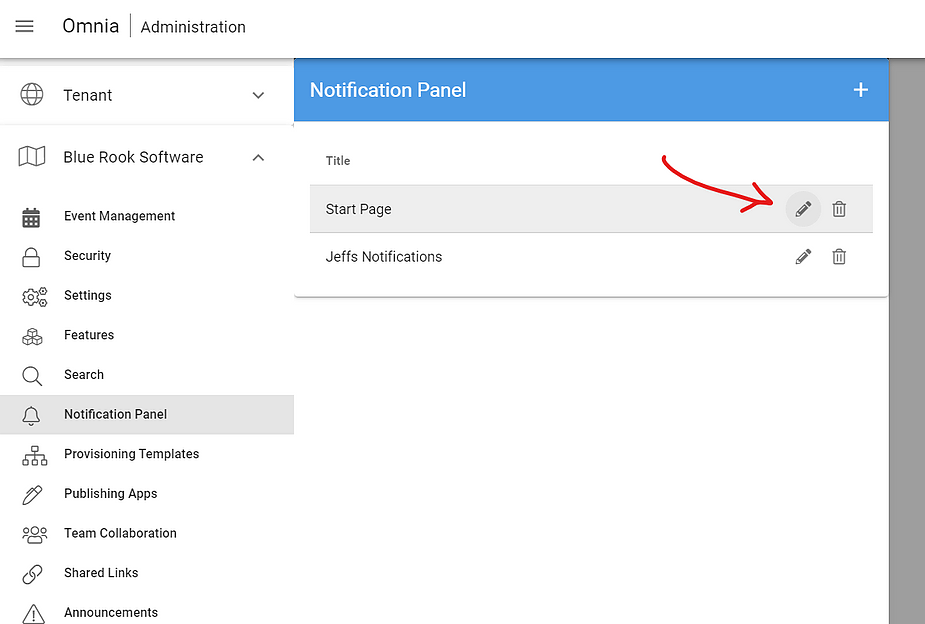Click the Shared Links chain icon

(32, 574)
